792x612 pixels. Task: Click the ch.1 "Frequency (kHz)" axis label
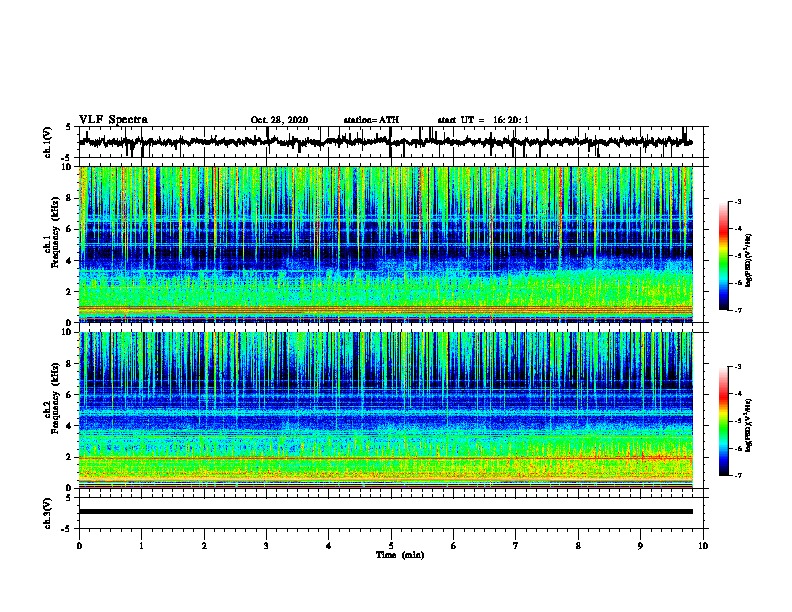point(55,233)
